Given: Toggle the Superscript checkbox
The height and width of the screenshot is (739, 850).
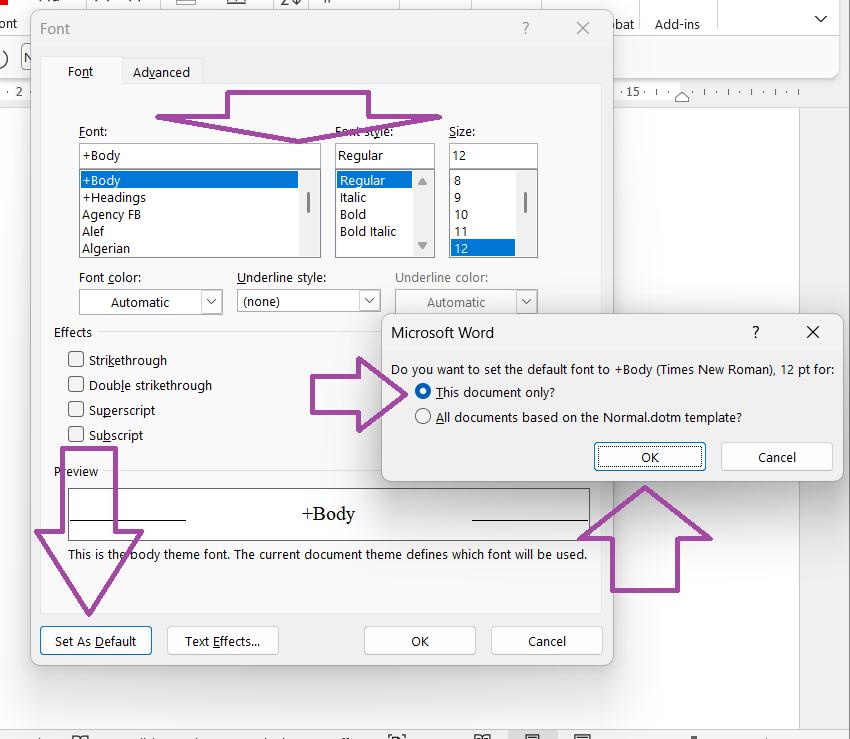Looking at the screenshot, I should point(76,409).
